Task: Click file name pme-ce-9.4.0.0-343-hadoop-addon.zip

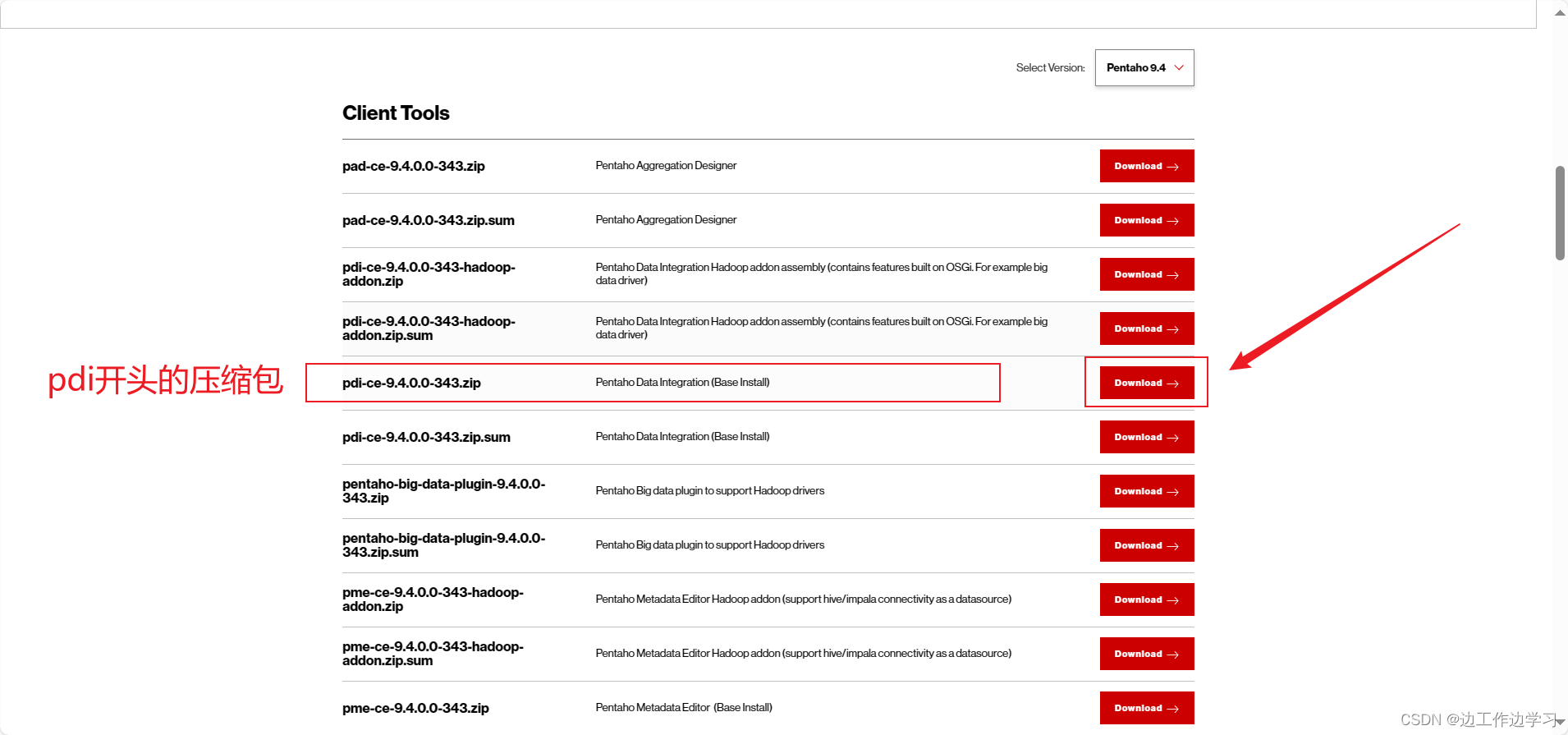Action: coord(433,599)
